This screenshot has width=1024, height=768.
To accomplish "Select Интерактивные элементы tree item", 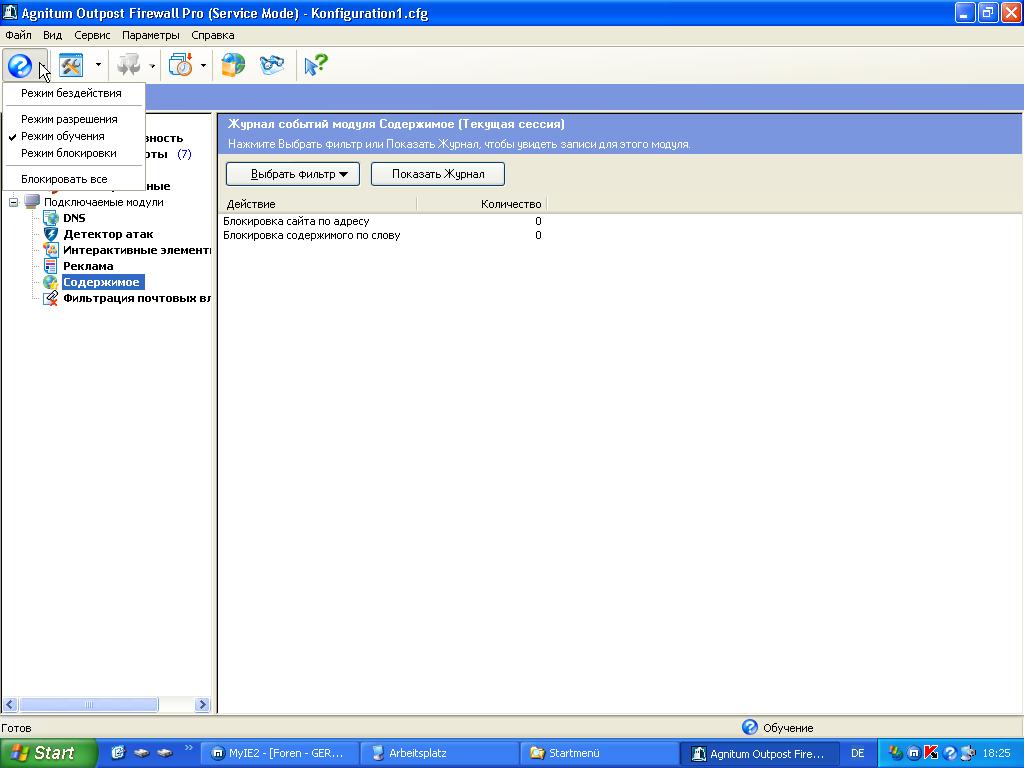I will 136,250.
